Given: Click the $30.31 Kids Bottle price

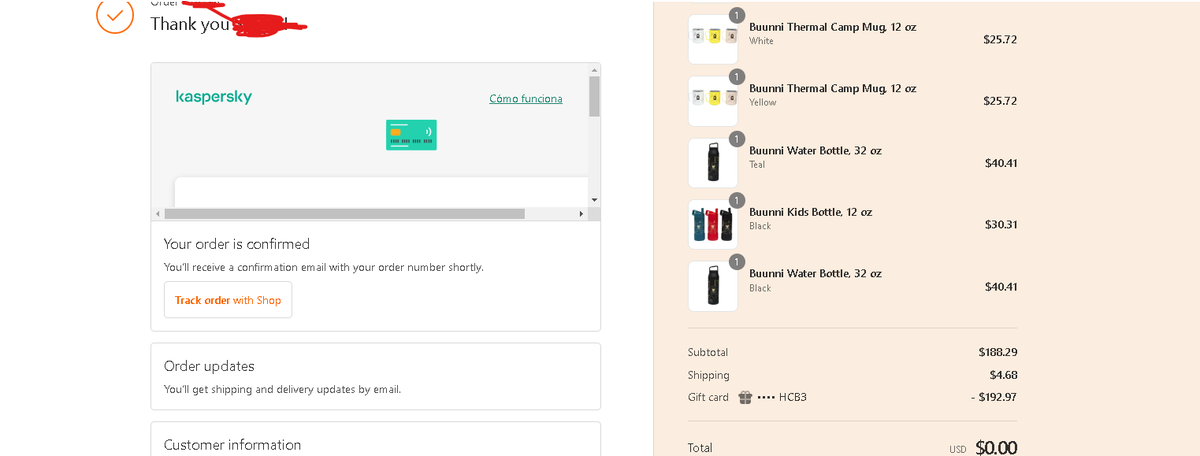Looking at the screenshot, I should pos(1001,224).
